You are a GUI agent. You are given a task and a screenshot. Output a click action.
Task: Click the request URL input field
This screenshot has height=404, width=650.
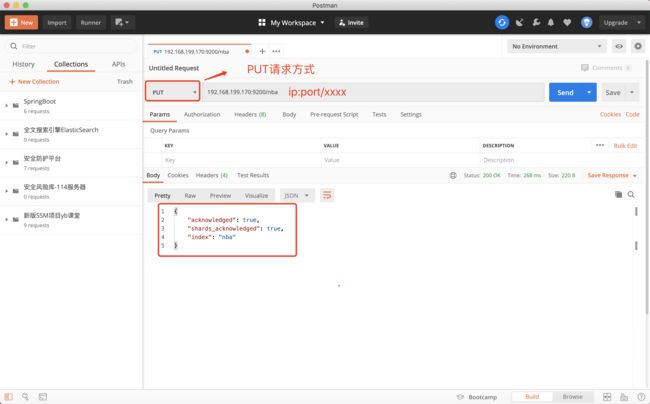tap(374, 92)
